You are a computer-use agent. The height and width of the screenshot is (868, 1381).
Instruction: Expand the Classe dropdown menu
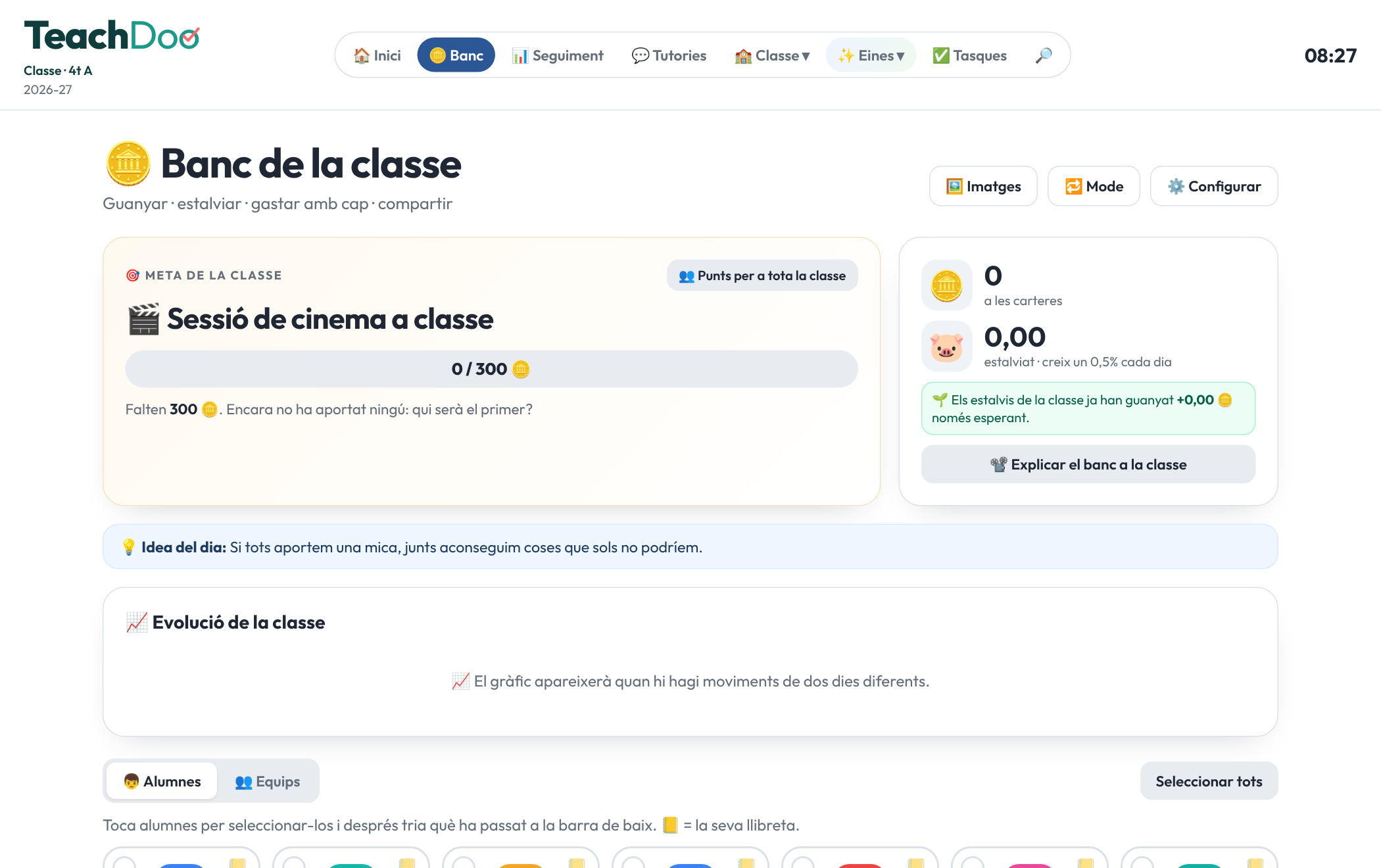[x=773, y=55]
